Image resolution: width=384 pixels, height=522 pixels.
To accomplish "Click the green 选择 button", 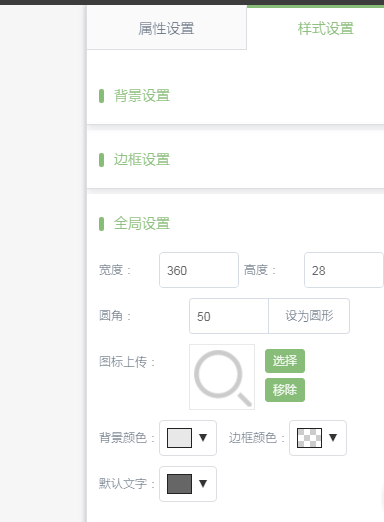I will [x=285, y=361].
